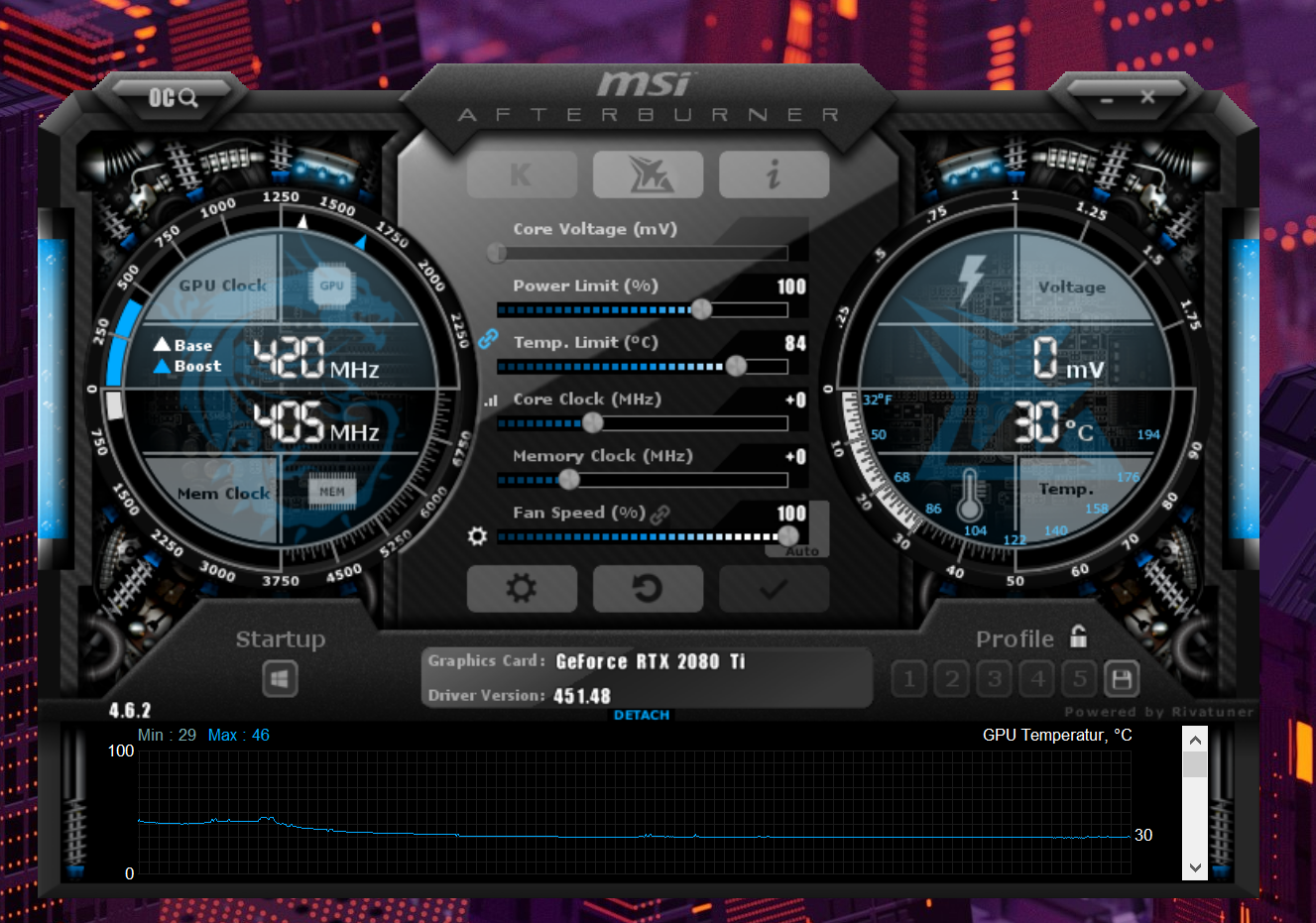The image size is (1316, 923).
Task: Click the "Core Voltage (mV)" label
Action: [595, 229]
